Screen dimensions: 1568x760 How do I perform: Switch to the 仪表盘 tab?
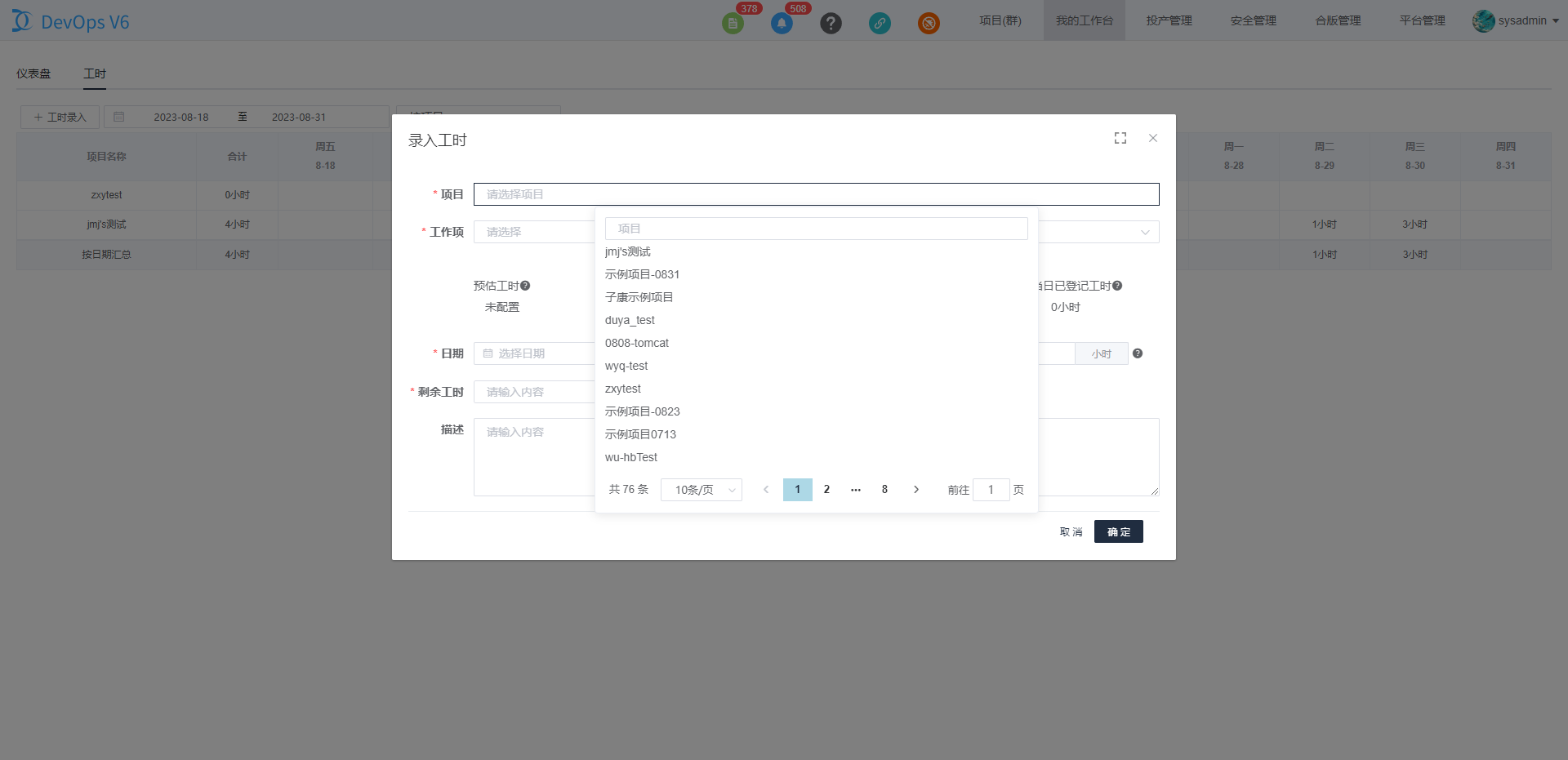(x=33, y=73)
